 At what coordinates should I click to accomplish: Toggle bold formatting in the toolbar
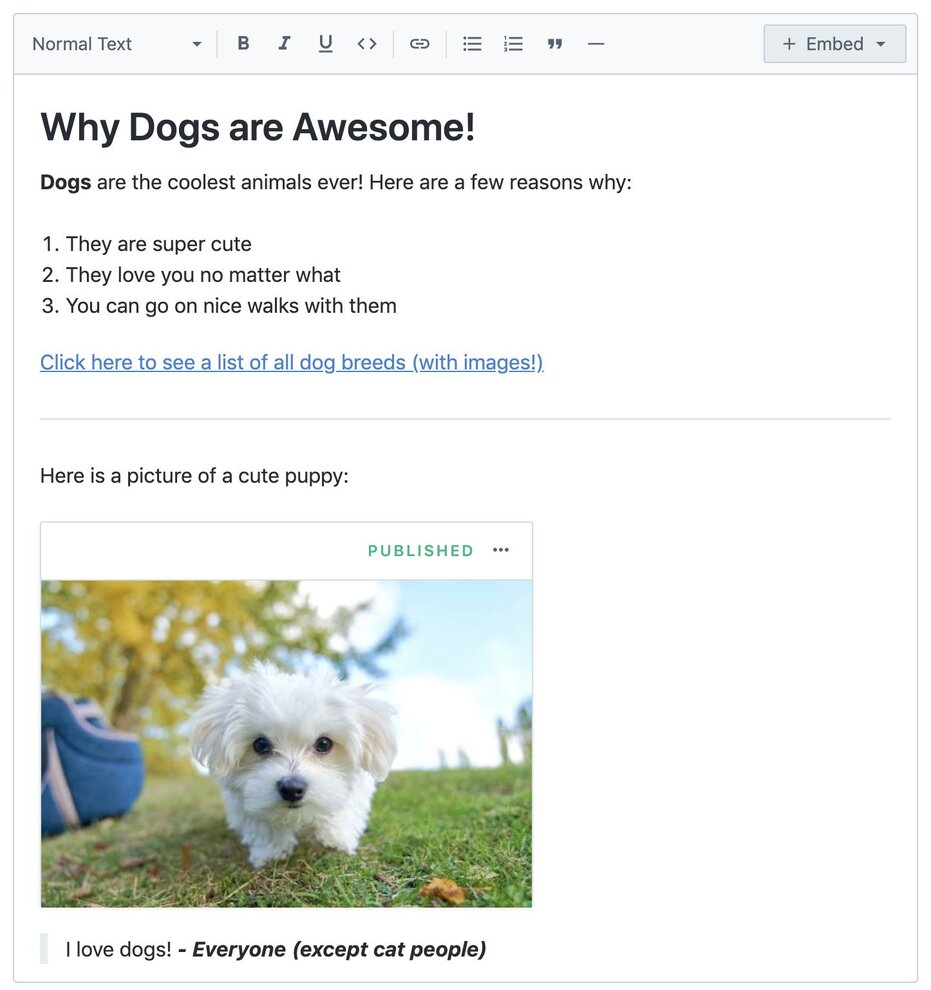pos(243,44)
